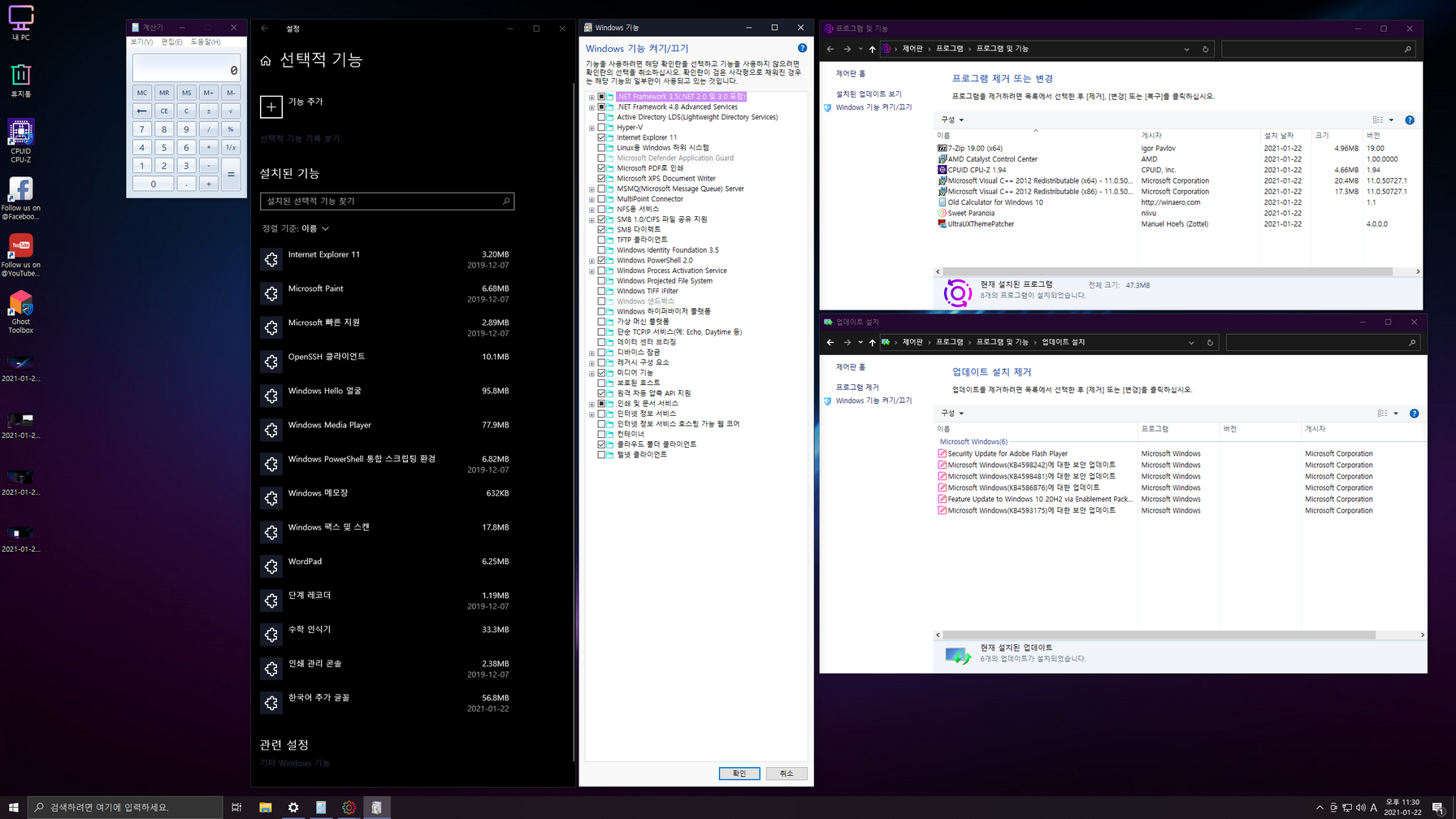Click the plus icon for 기능 추가
This screenshot has height=819, width=1456.
click(x=271, y=106)
